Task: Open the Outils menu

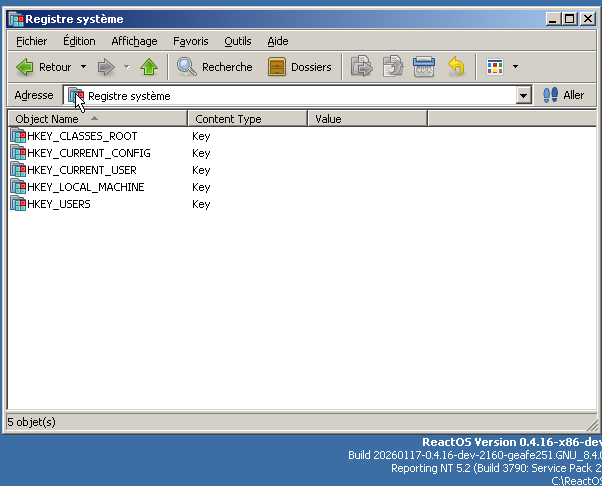Action: [237, 41]
